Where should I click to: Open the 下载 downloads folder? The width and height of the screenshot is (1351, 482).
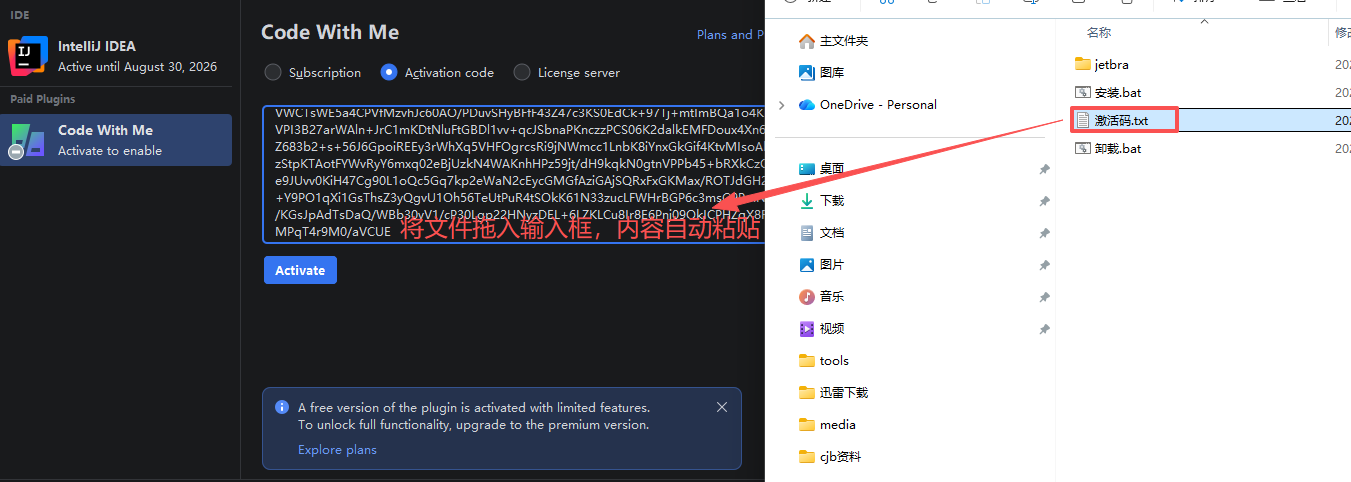click(822, 201)
